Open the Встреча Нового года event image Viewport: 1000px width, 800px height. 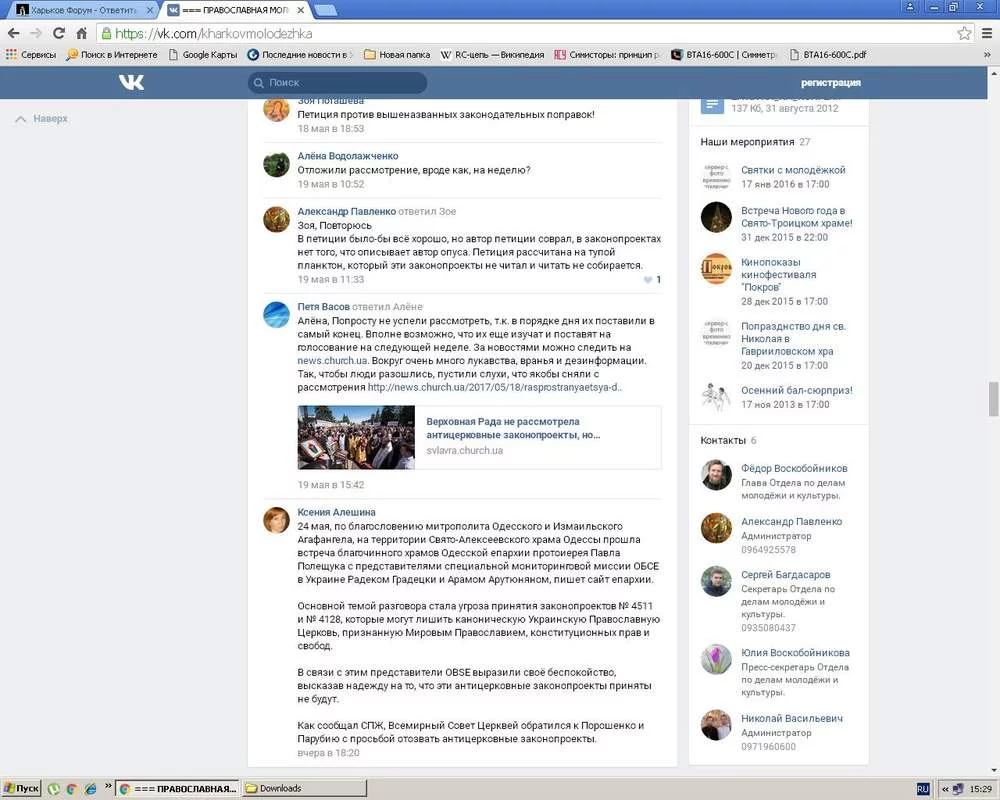[716, 217]
